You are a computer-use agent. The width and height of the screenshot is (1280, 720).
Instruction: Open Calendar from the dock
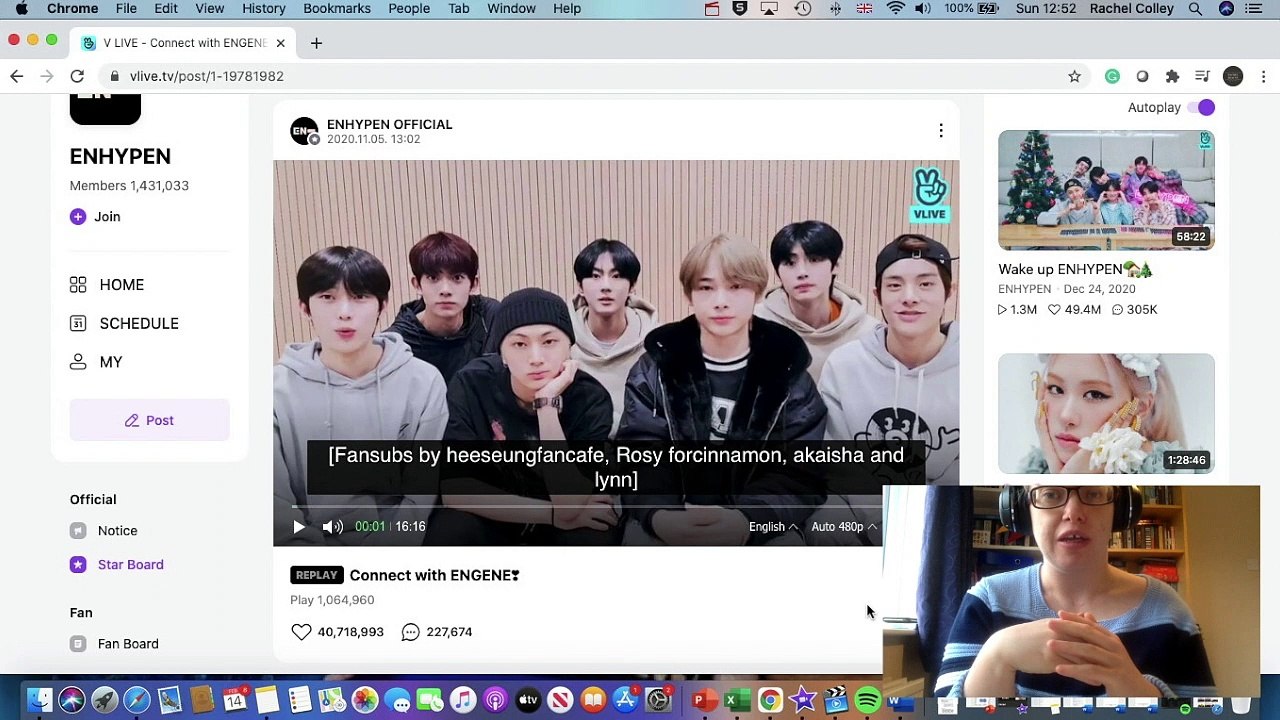(234, 700)
